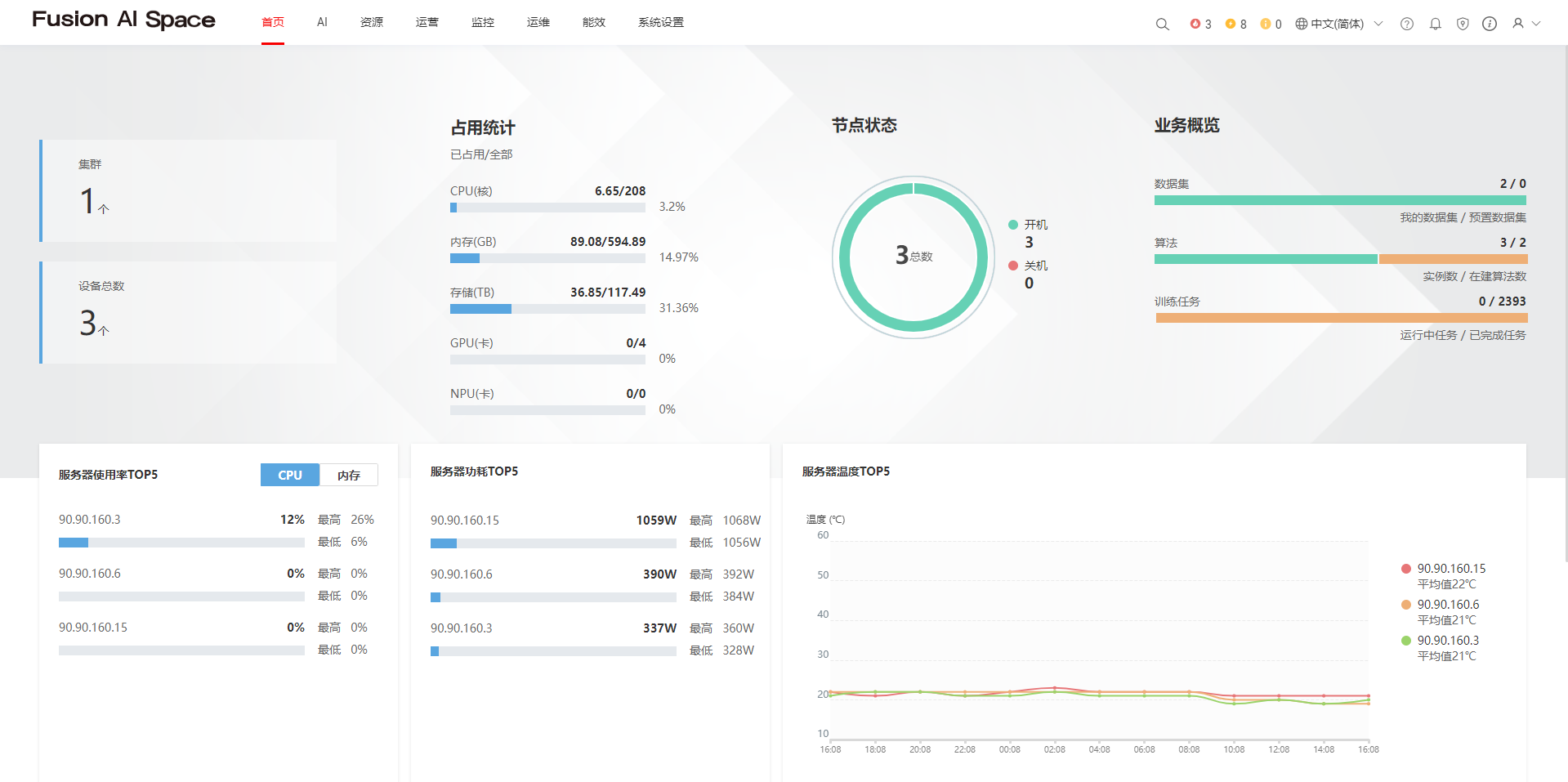Open the system info icon
This screenshot has width=1568, height=782.
coord(1489,24)
